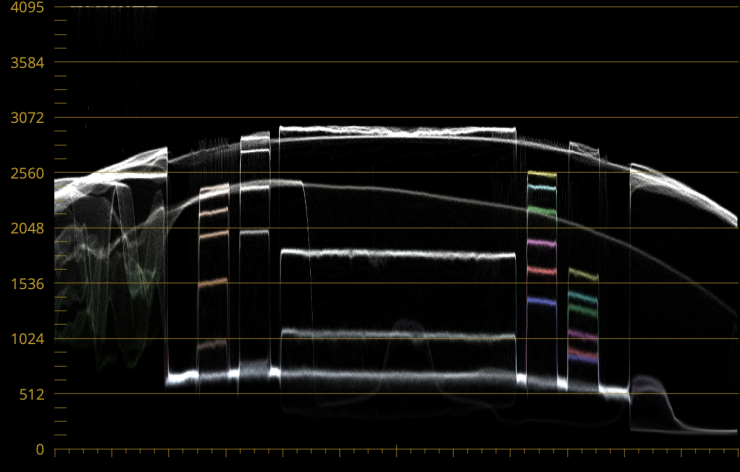Viewport: 740px width, 472px height.
Task: Click the orange trace in left stepped column
Action: (213, 283)
